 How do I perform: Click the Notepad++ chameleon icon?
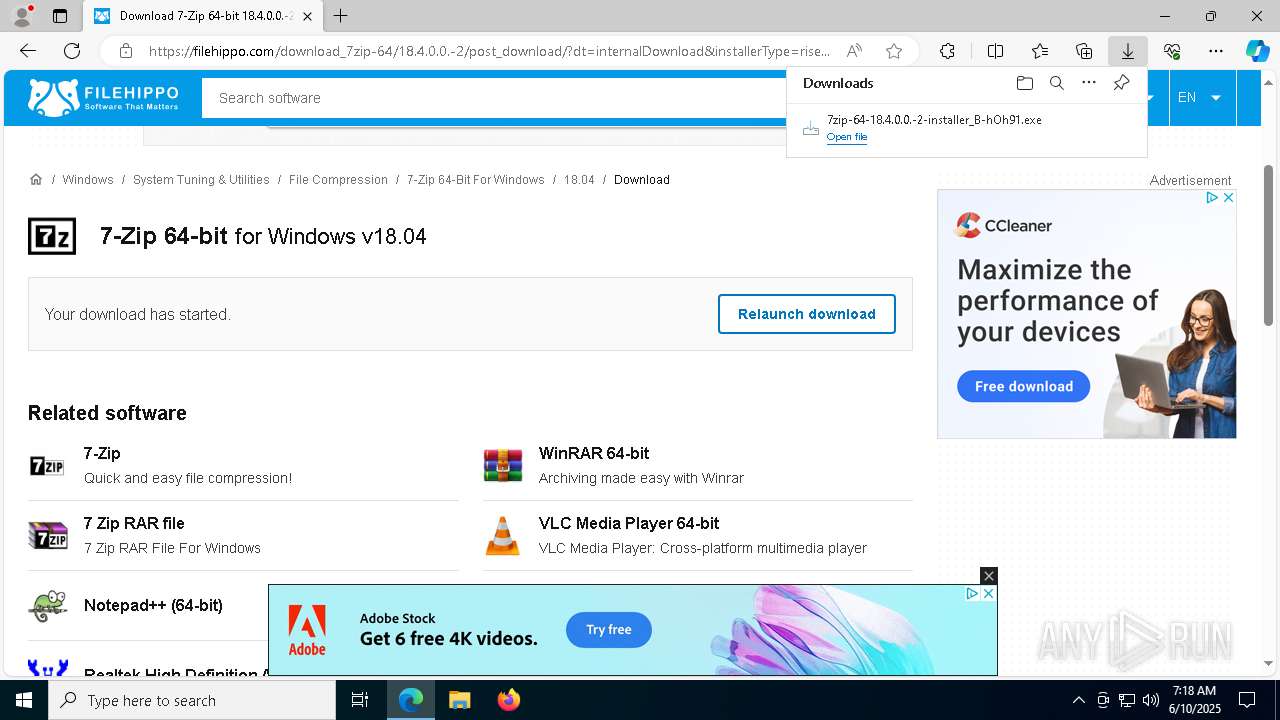(x=47, y=606)
